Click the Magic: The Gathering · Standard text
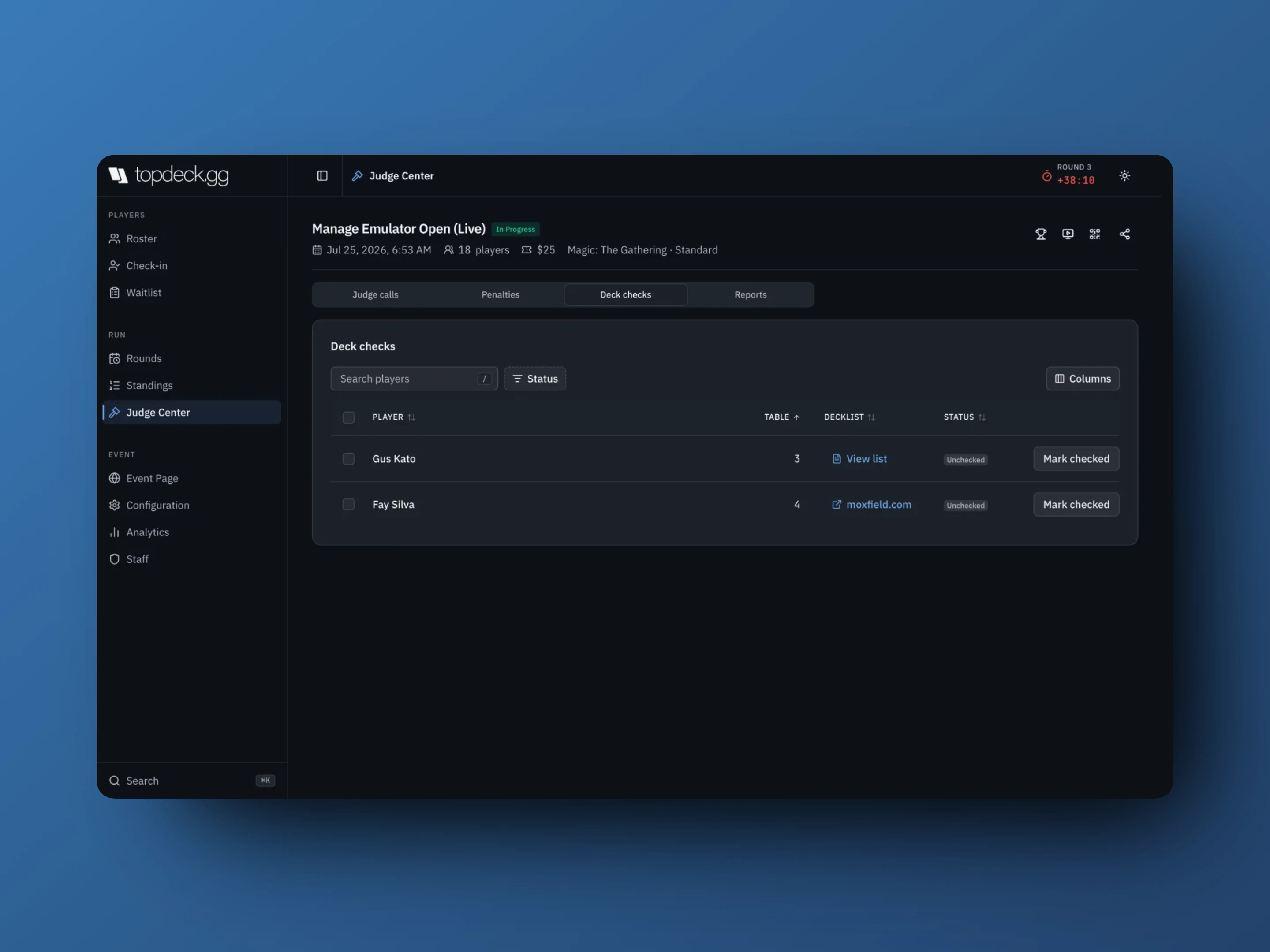Image resolution: width=1270 pixels, height=952 pixels. (642, 249)
